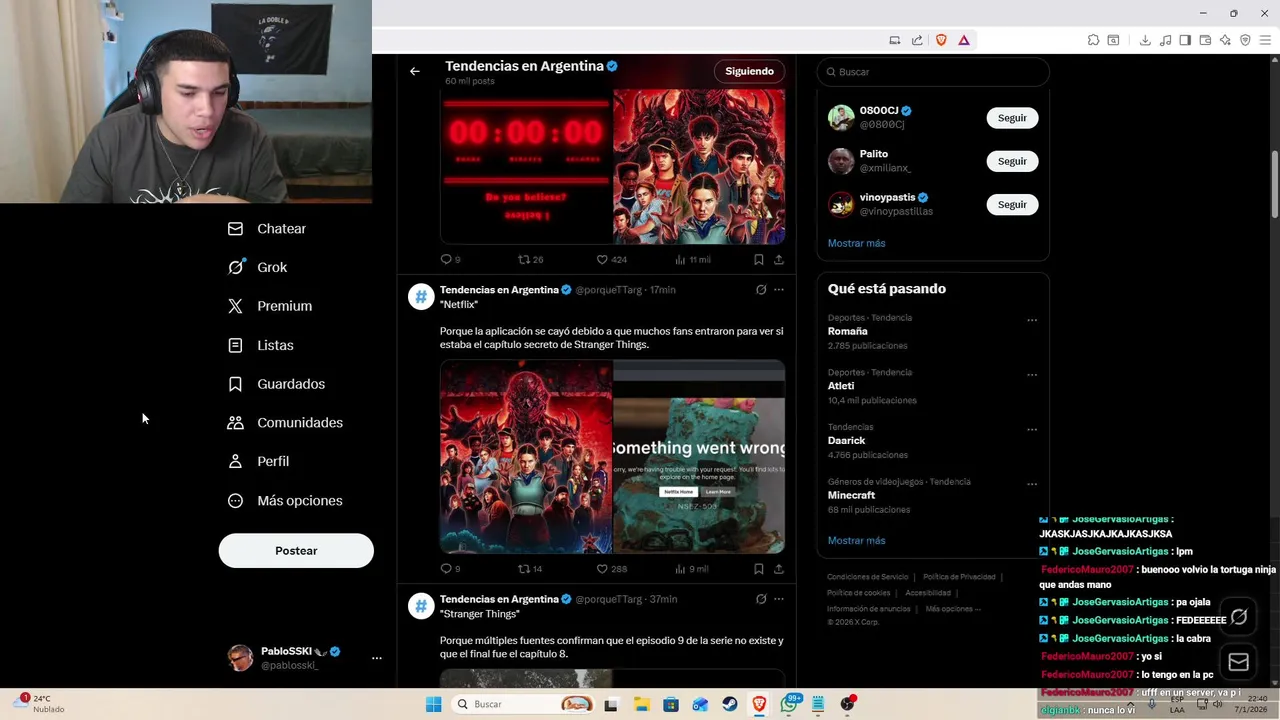This screenshot has width=1280, height=720.
Task: Open Guardados bookmarks page
Action: coord(276,384)
